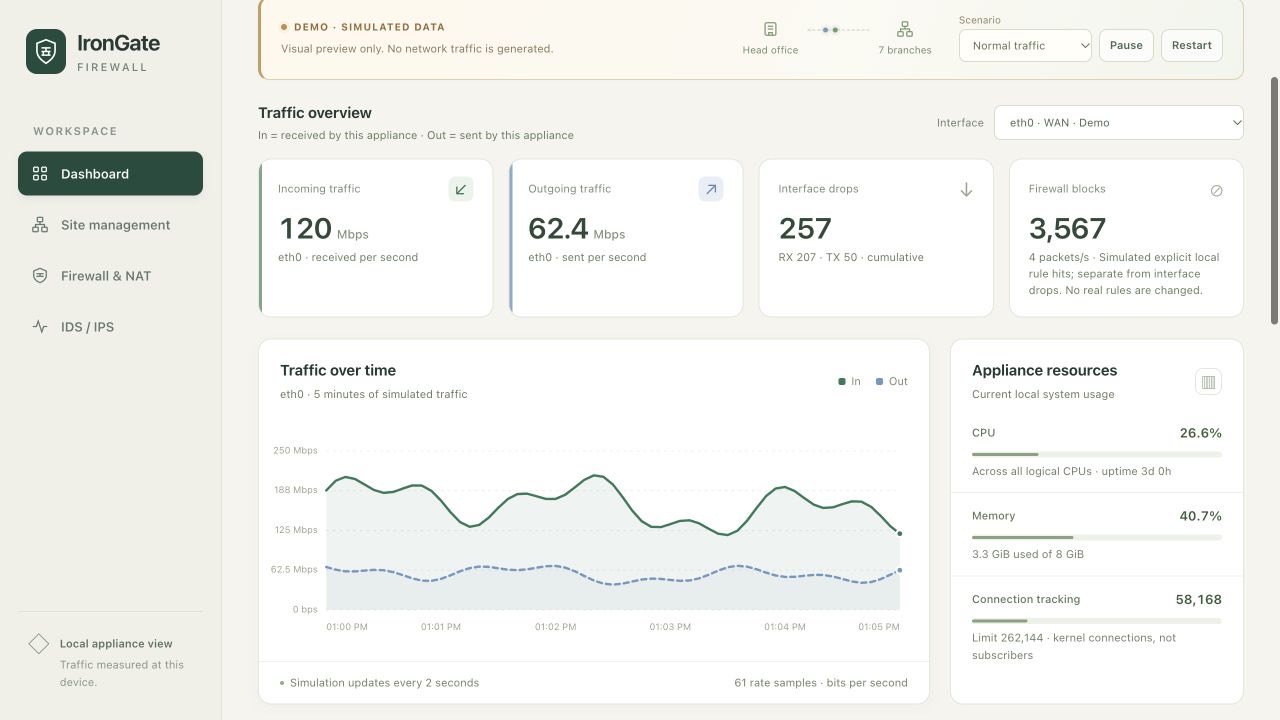Click the CPU usage progress bar
Image resolution: width=1280 pixels, height=720 pixels.
pos(1097,454)
